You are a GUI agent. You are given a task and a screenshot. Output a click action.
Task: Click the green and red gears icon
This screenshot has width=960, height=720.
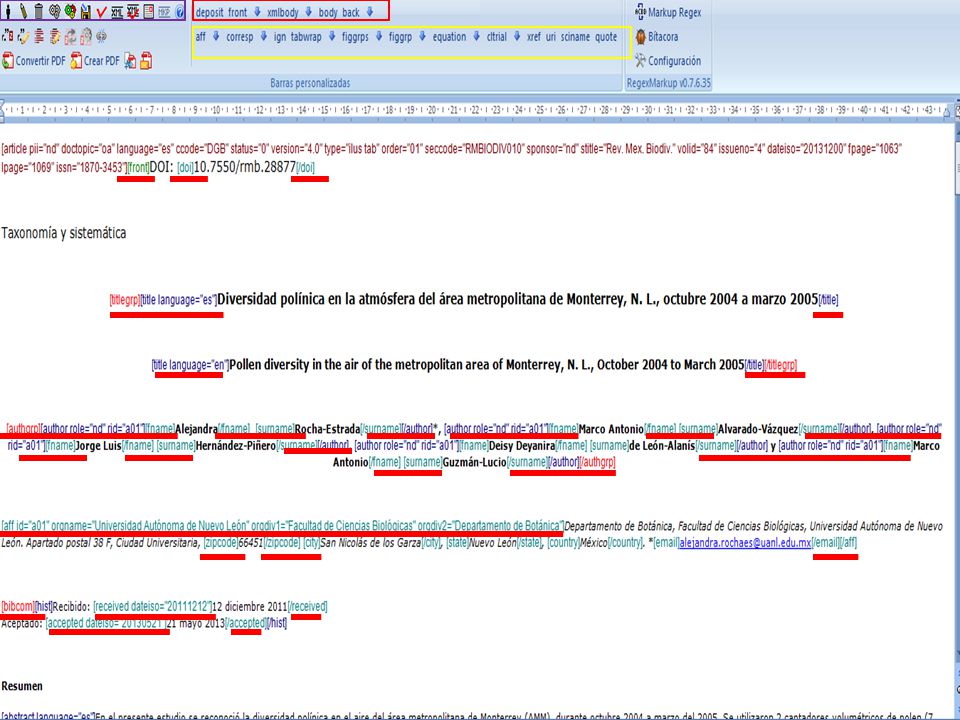pos(70,11)
